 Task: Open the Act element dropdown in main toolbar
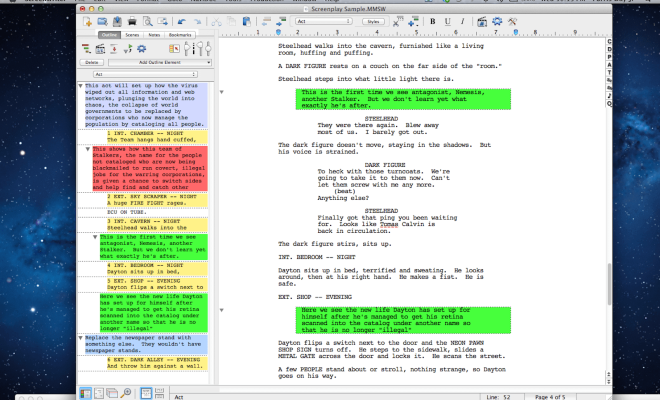pyautogui.click(x=324, y=21)
